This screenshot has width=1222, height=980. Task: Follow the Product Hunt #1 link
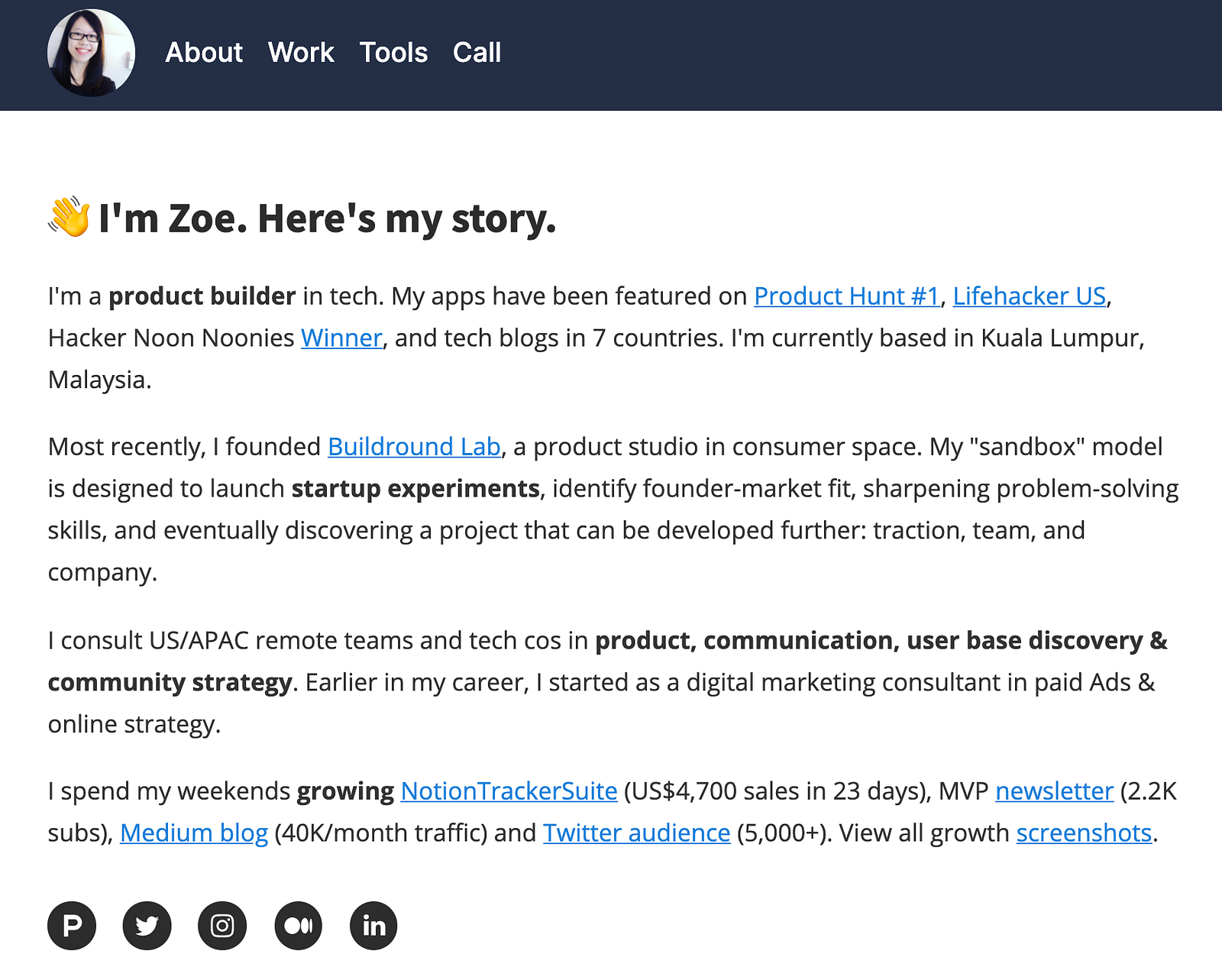(846, 296)
